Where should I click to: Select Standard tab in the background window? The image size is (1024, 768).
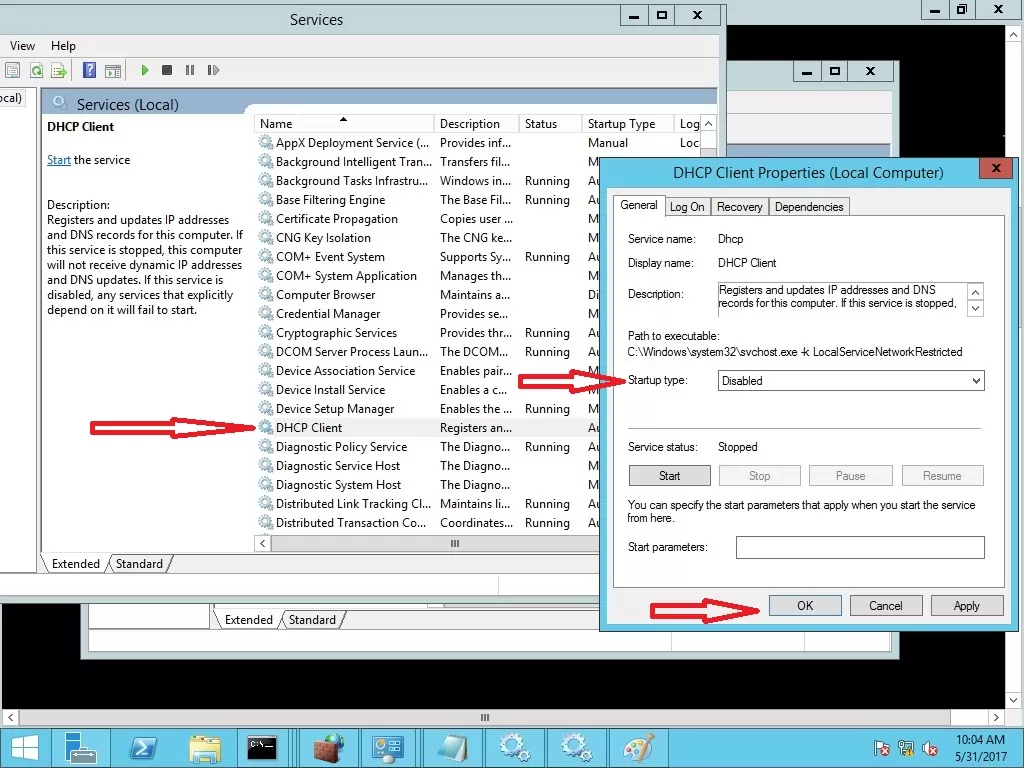(x=312, y=620)
